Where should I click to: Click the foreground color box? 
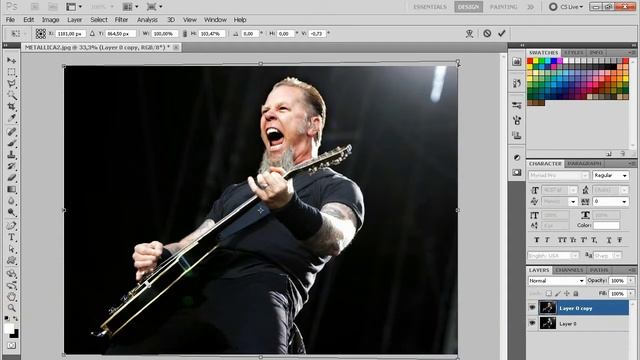pyautogui.click(x=9, y=329)
